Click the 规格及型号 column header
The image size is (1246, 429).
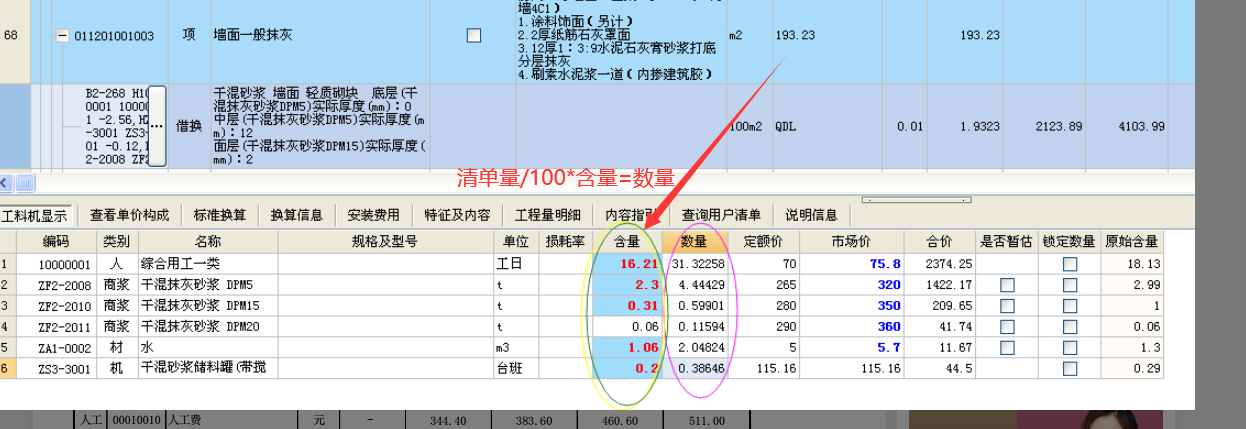point(385,242)
